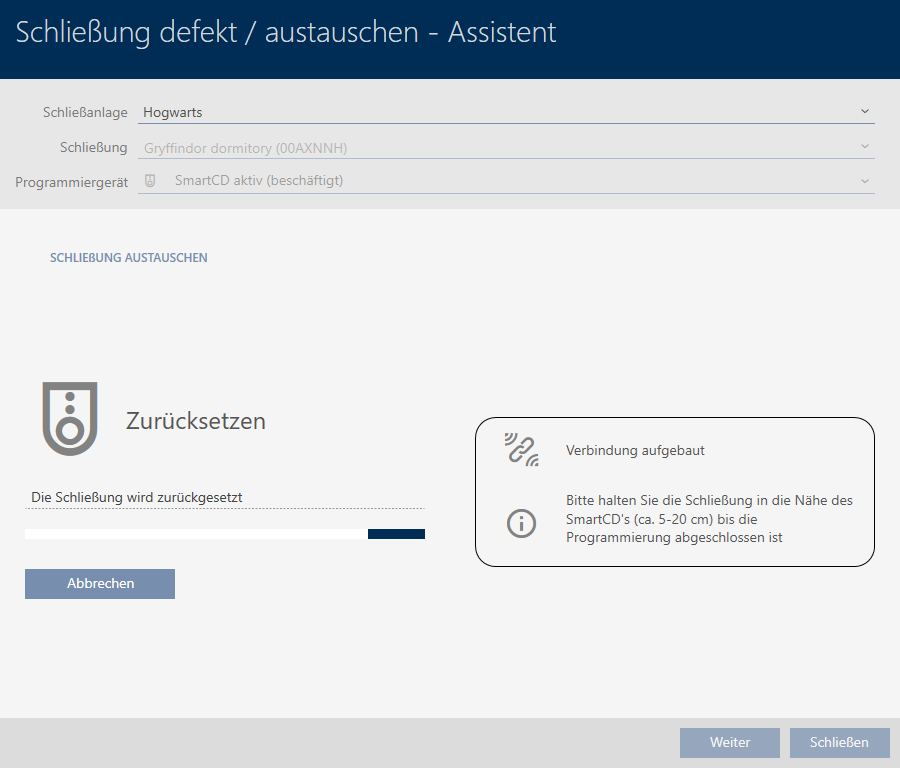Click the SmartCD proximity hint text

(x=709, y=519)
